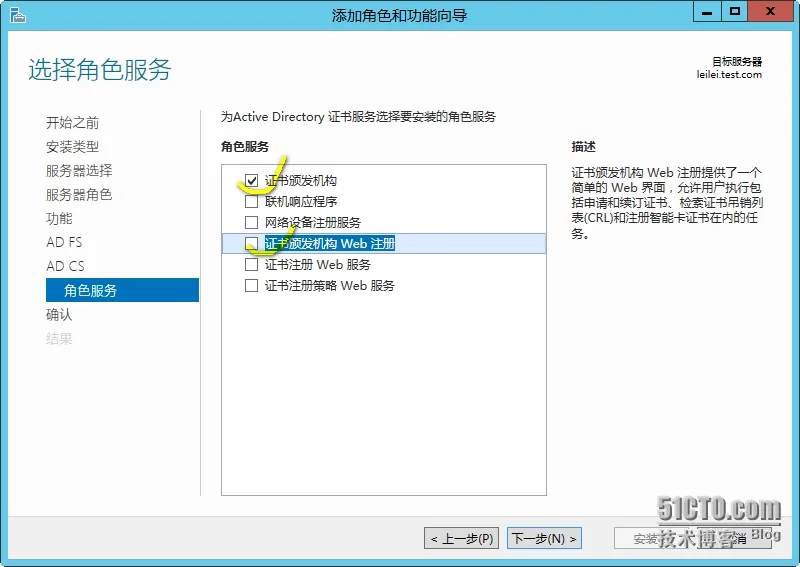The width and height of the screenshot is (800, 567).
Task: Click the leilei.test.com server name
Action: [729, 75]
